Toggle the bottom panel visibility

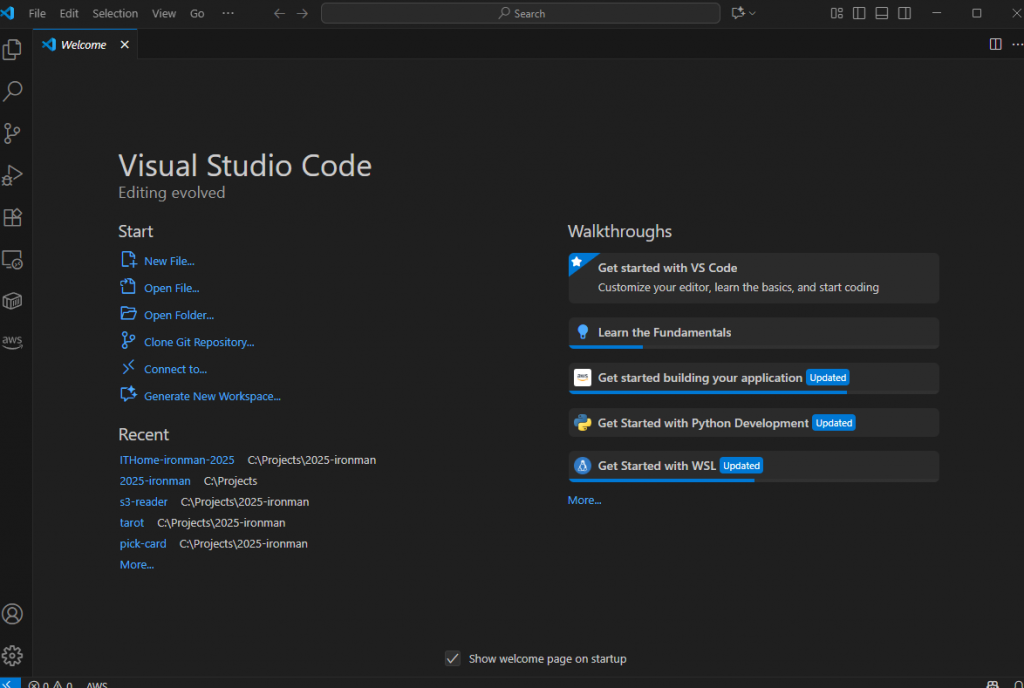tap(881, 13)
